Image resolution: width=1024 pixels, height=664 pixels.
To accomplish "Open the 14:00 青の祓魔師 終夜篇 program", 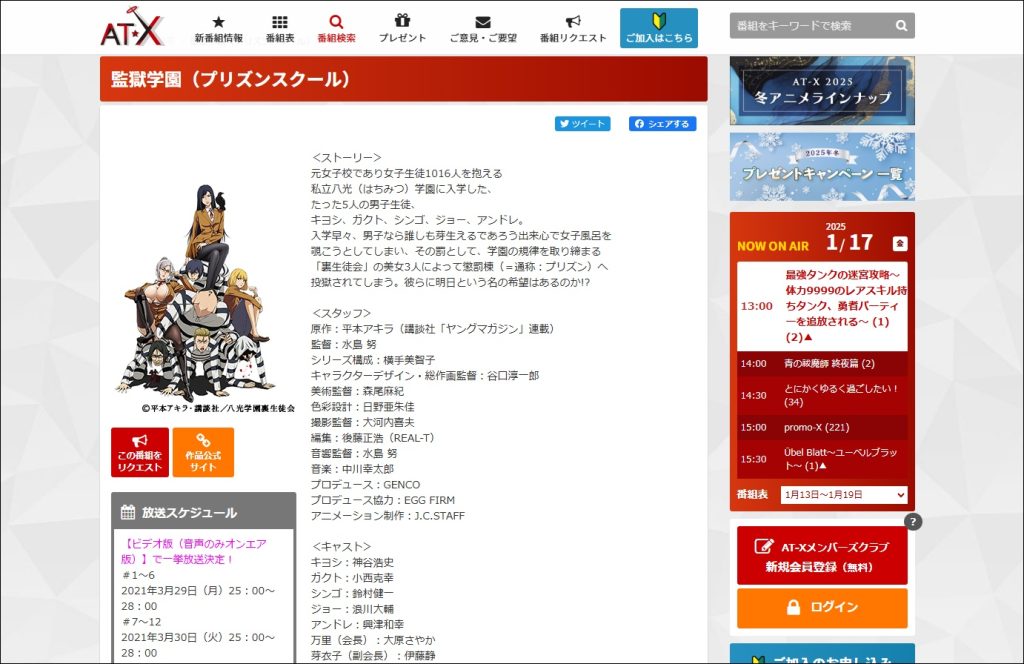I will click(x=822, y=364).
